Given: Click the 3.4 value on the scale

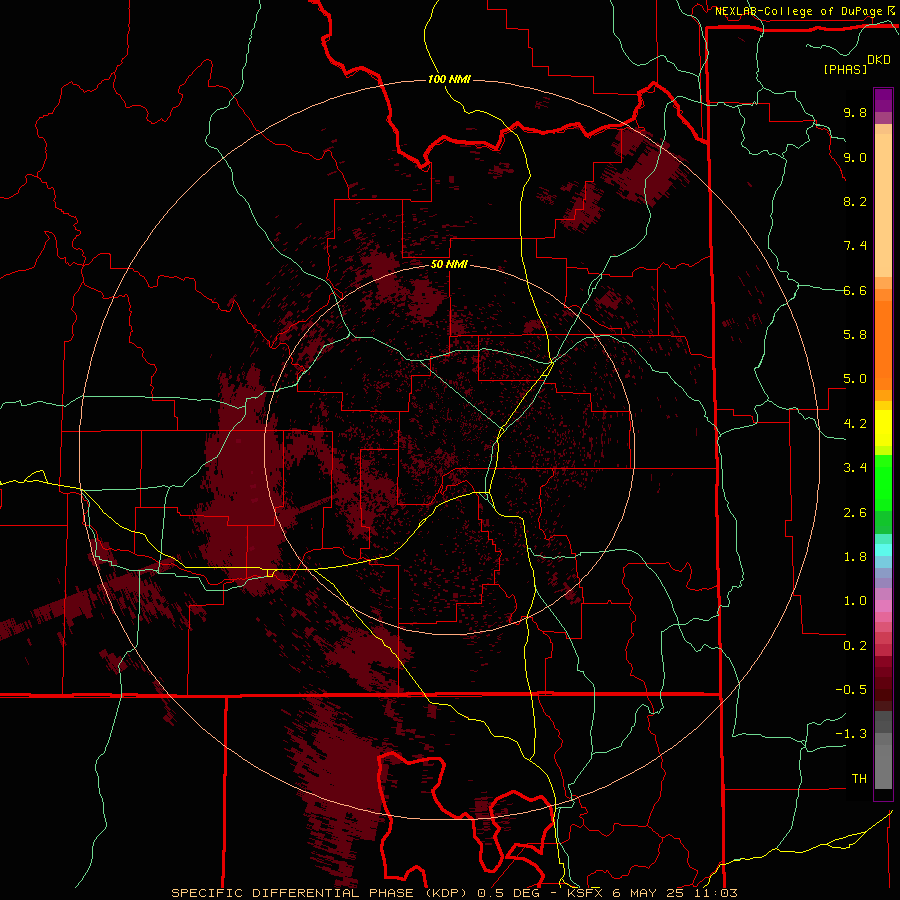Looking at the screenshot, I should click(x=855, y=468).
